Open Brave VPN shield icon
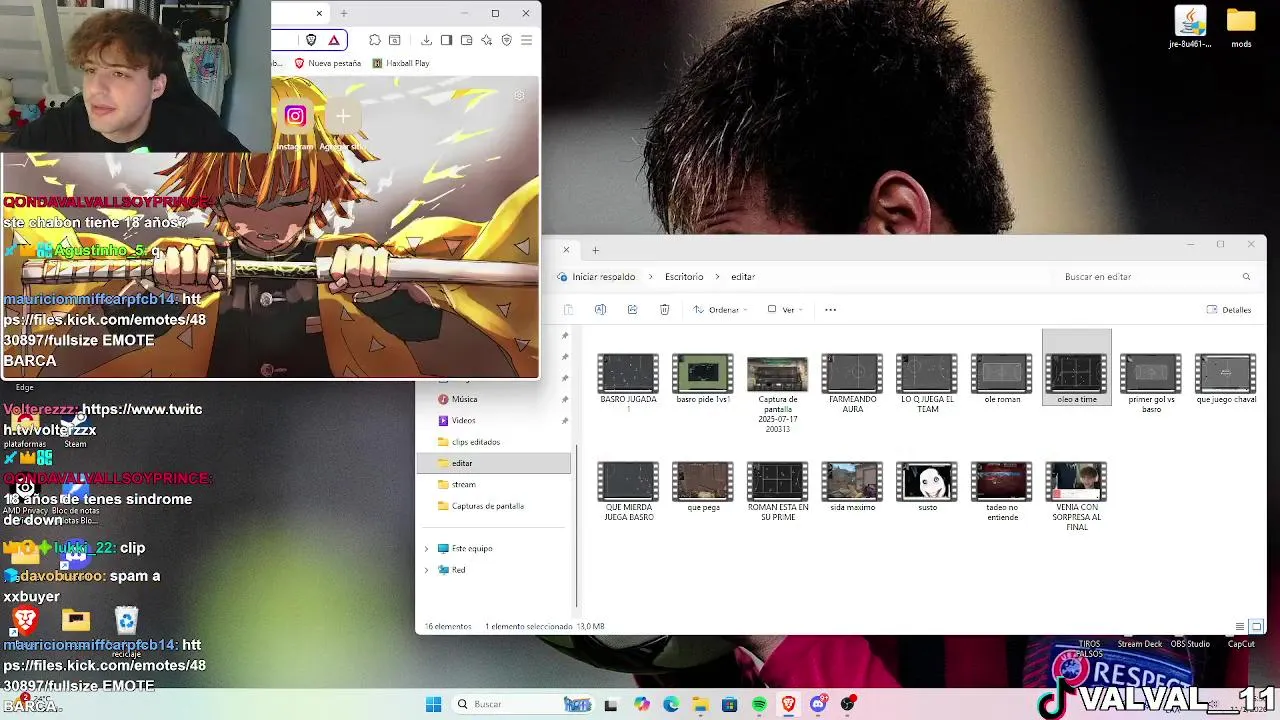Viewport: 1280px width, 720px height. coord(506,40)
